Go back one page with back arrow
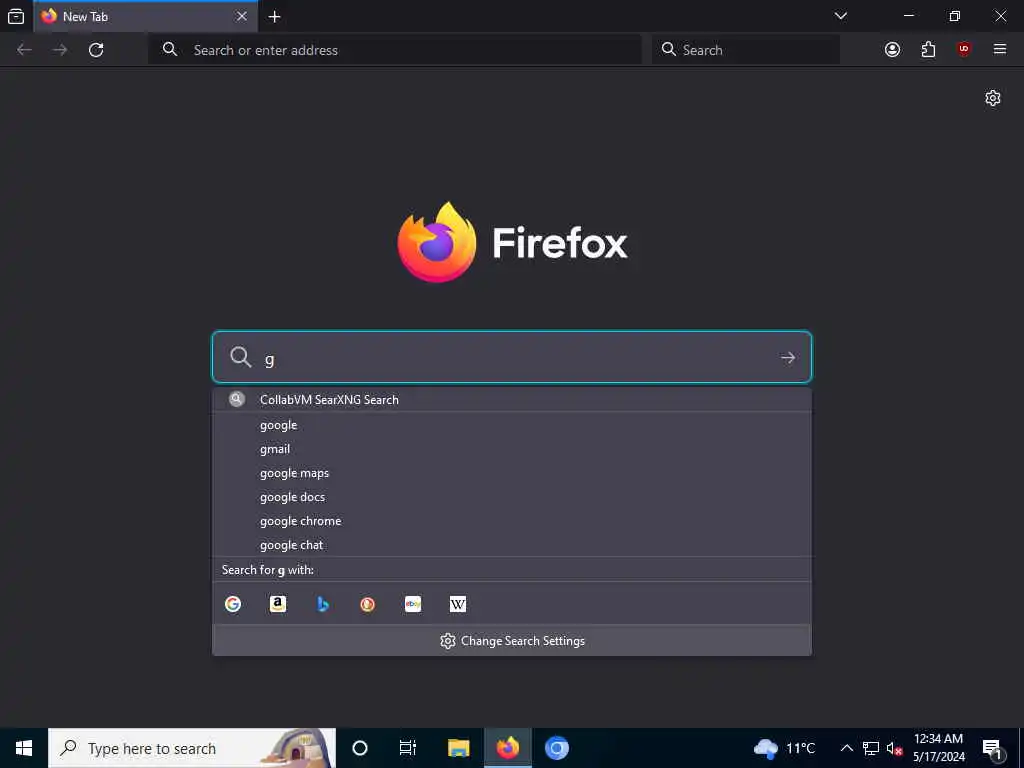 tap(24, 50)
